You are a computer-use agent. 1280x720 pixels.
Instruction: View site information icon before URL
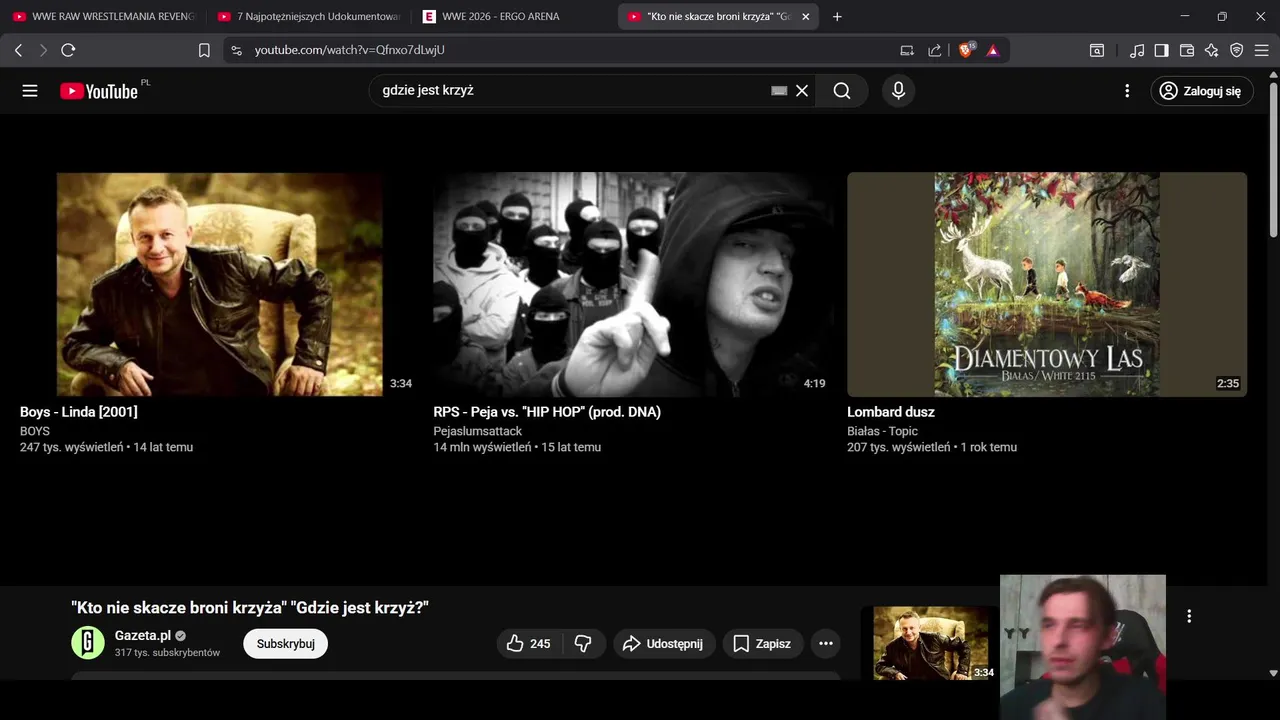tap(236, 50)
